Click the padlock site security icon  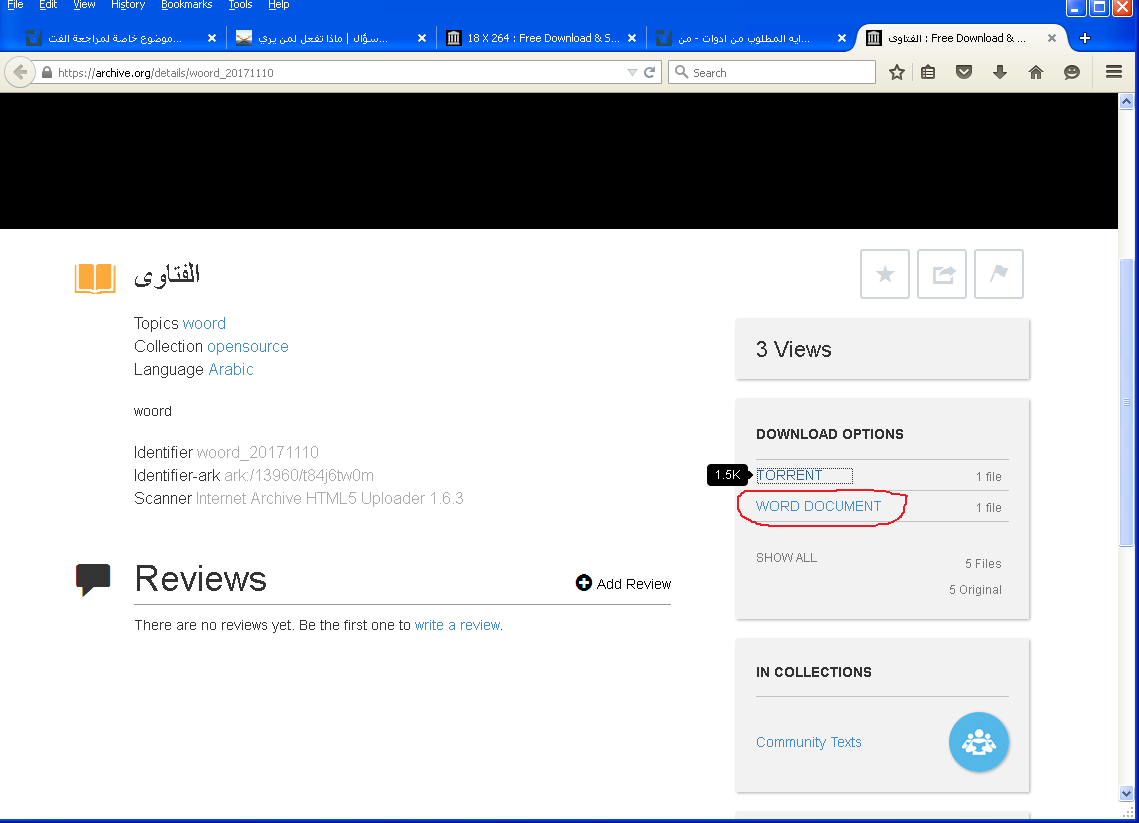pos(47,73)
